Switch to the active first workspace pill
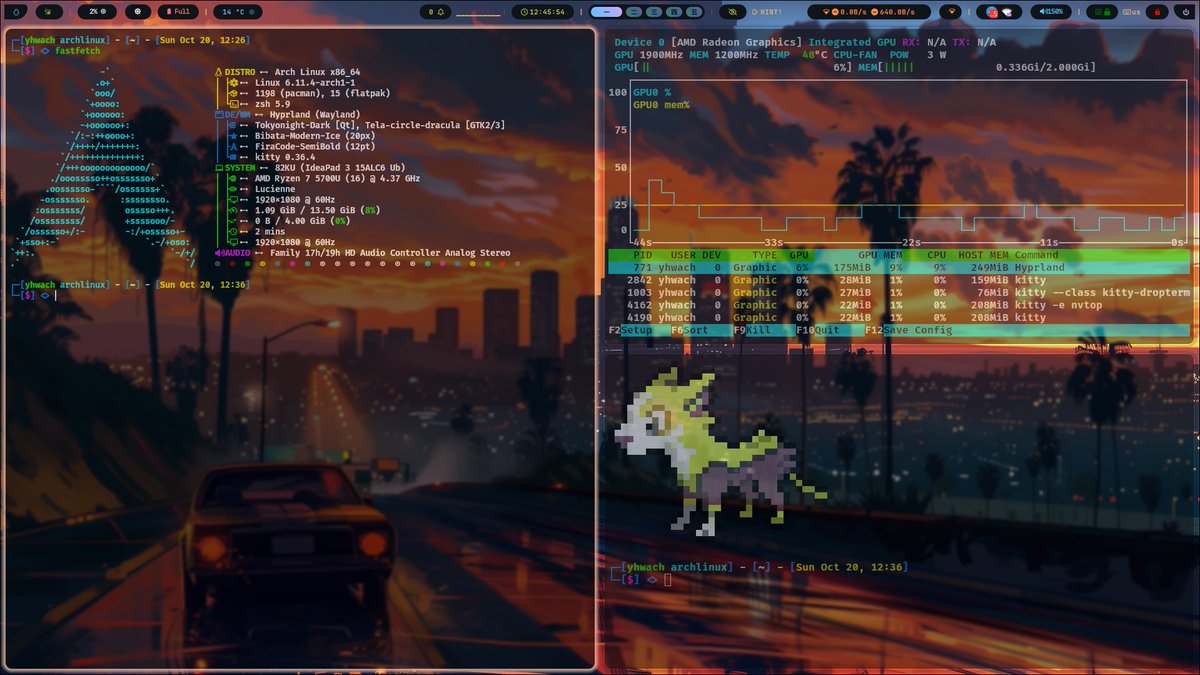Screen dimensions: 1200x675 coord(607,11)
